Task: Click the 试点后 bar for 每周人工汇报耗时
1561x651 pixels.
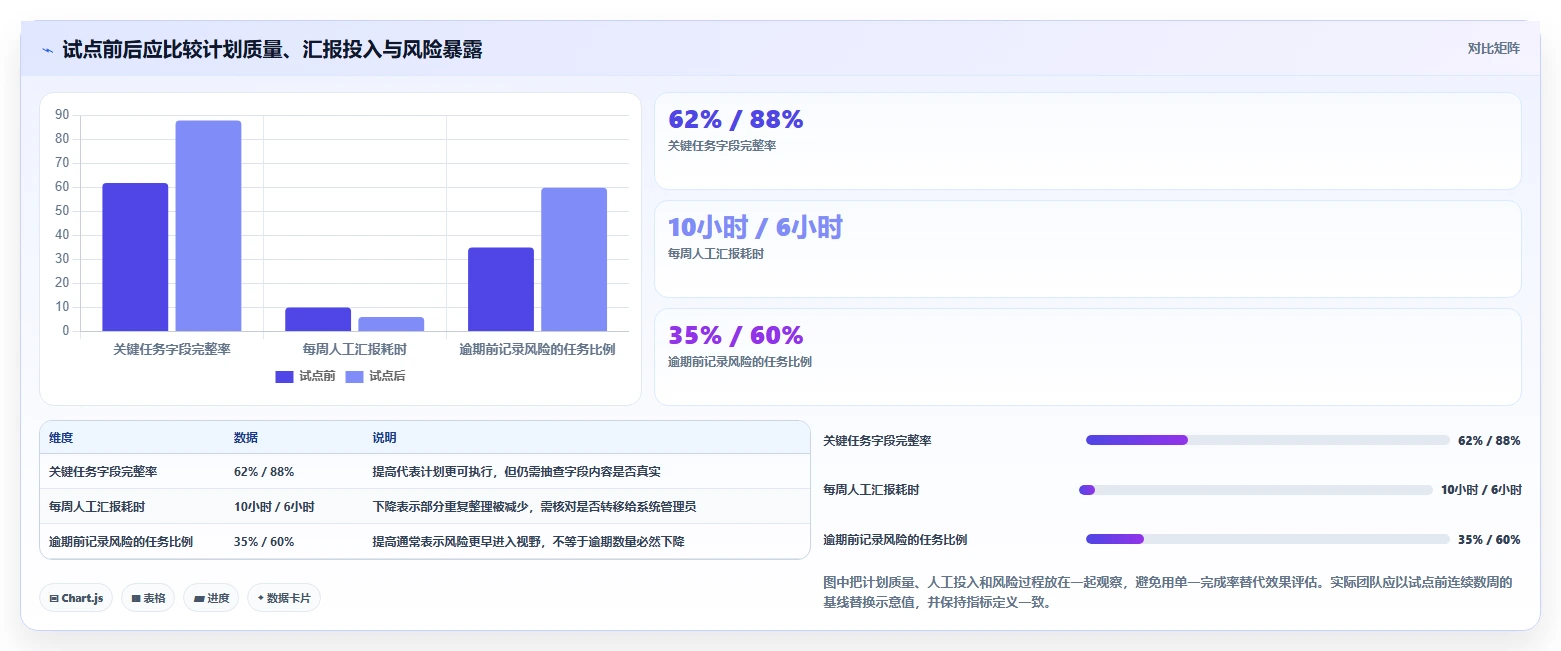Action: [x=391, y=324]
